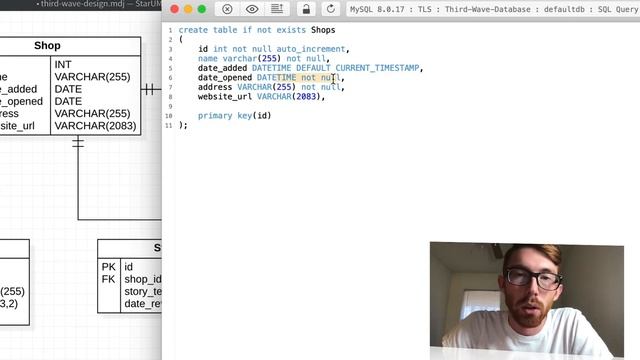The height and width of the screenshot is (360, 640).
Task: Click the webcam video overlay
Action: (x=527, y=300)
